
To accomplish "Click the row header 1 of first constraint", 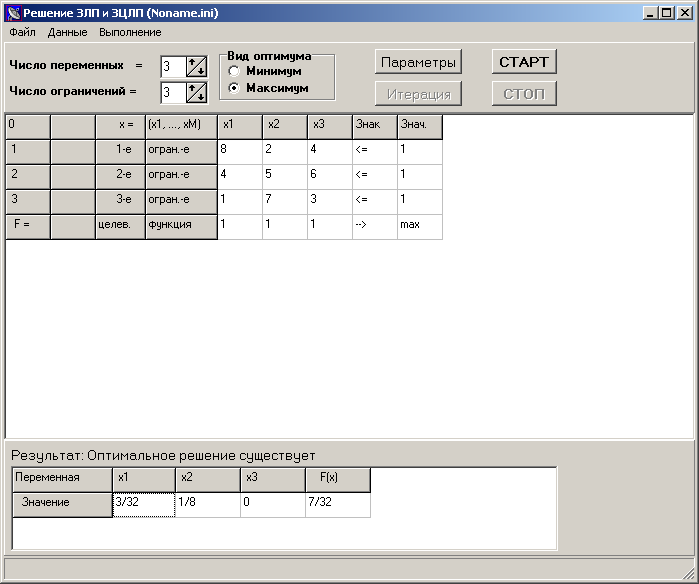I will click(28, 152).
